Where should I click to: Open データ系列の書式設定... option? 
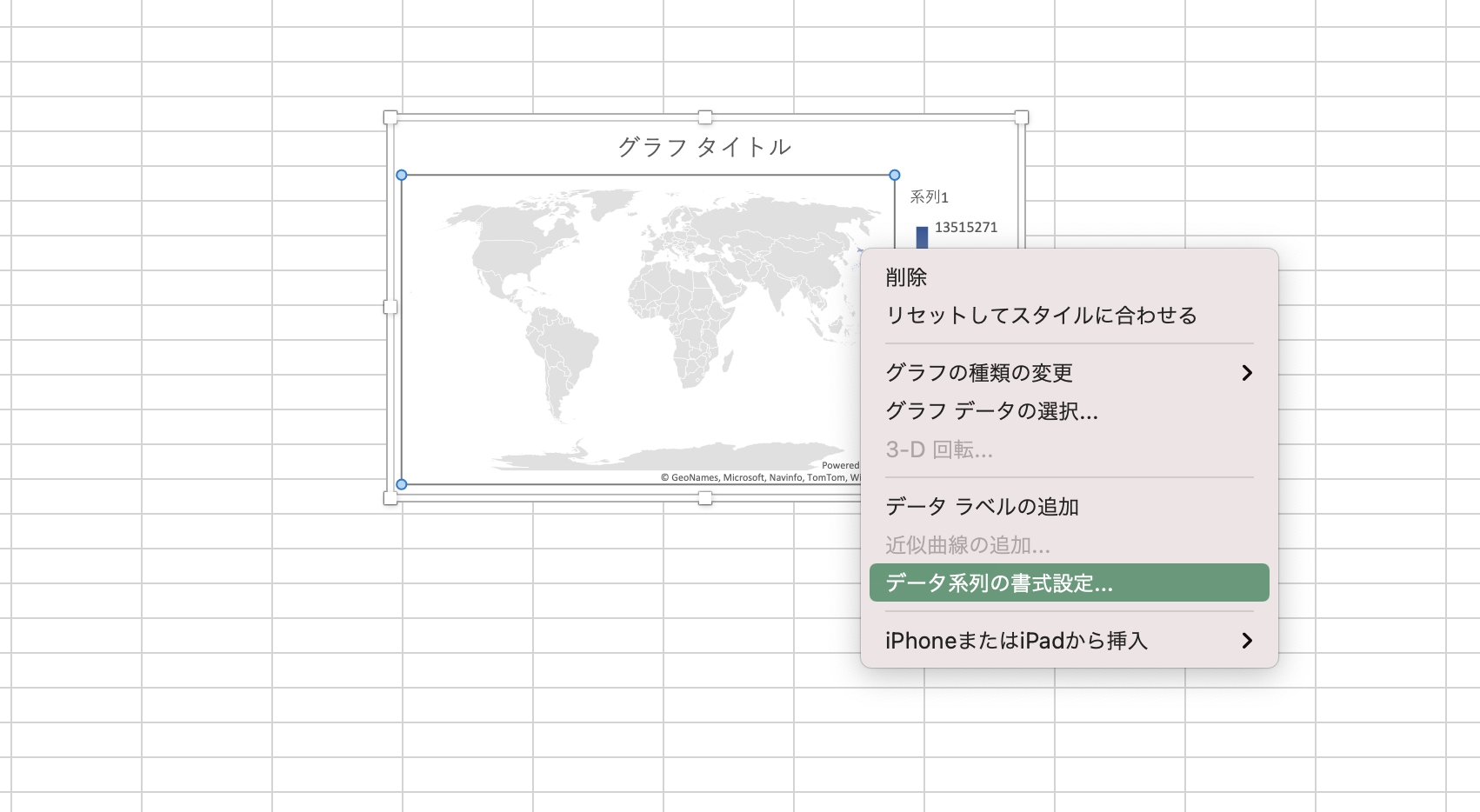[x=998, y=583]
